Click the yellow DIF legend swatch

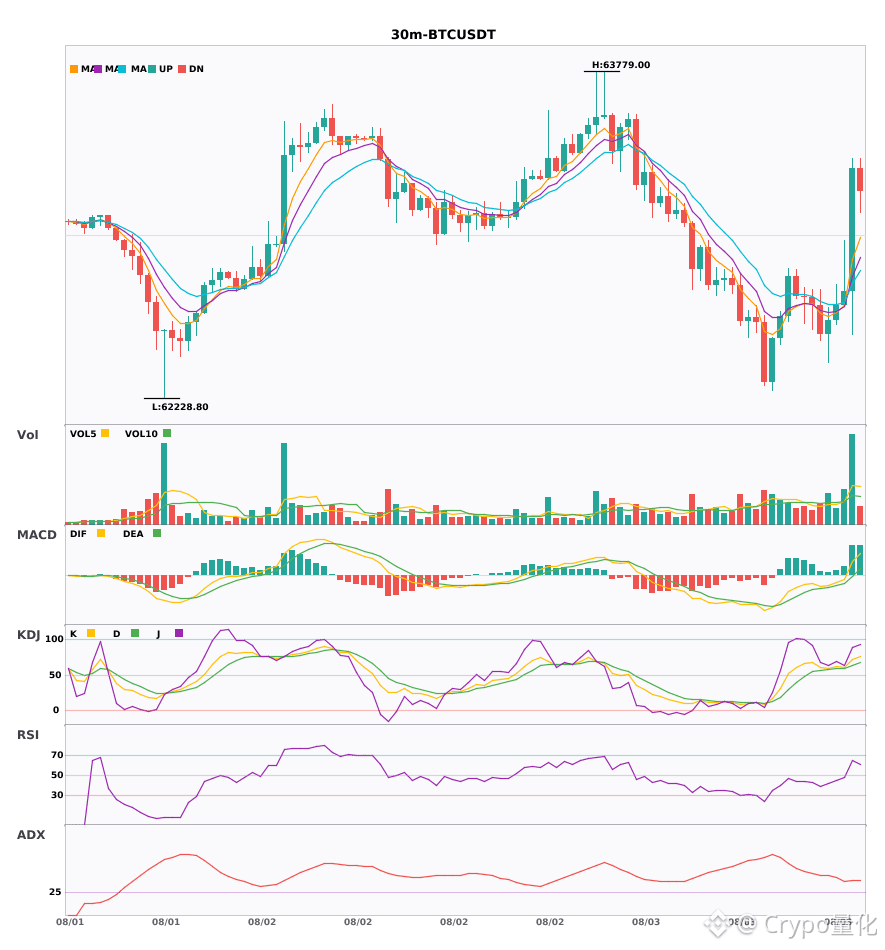[x=101, y=533]
